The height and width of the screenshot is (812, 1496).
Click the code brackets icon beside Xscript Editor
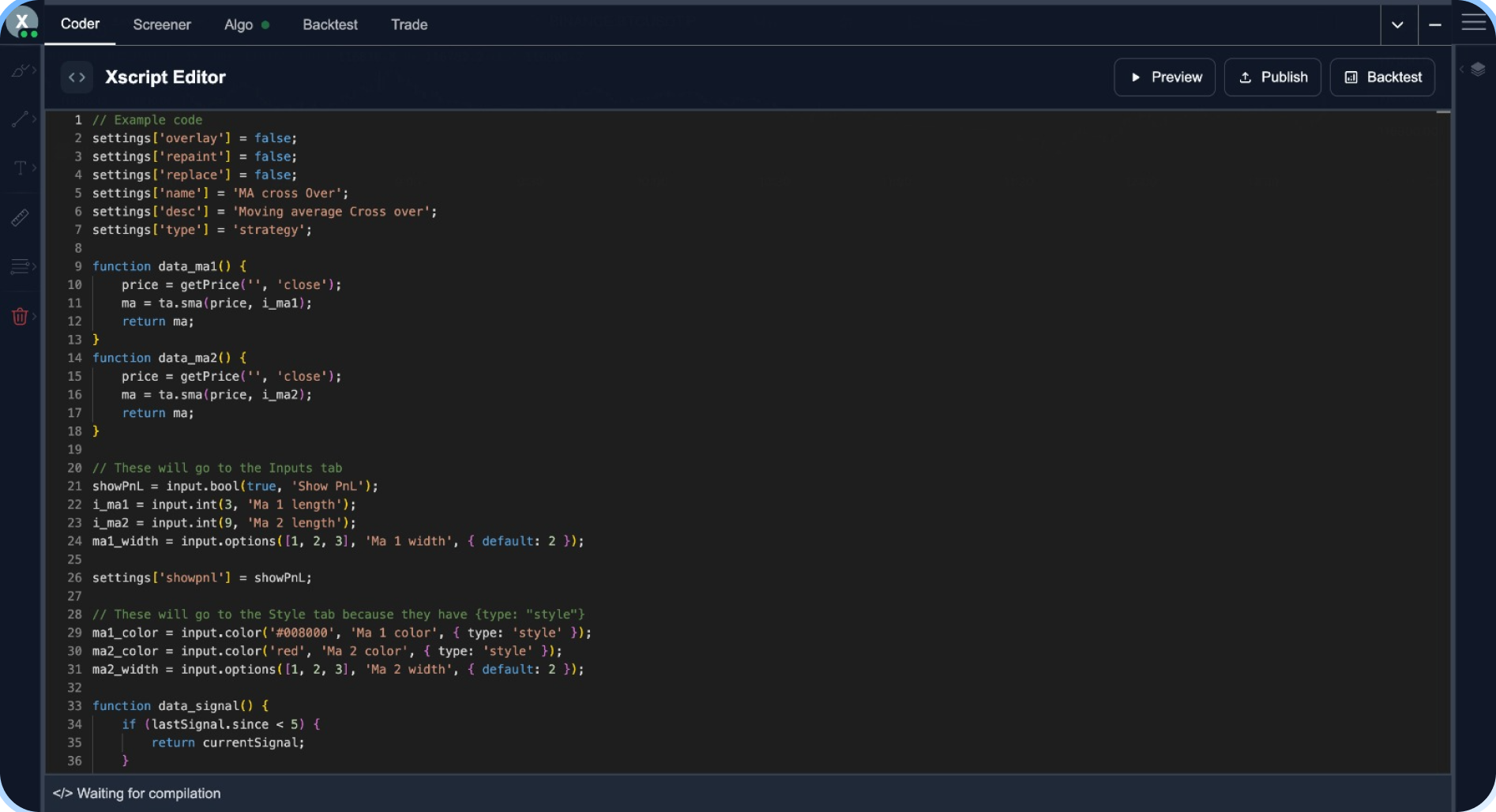click(77, 77)
